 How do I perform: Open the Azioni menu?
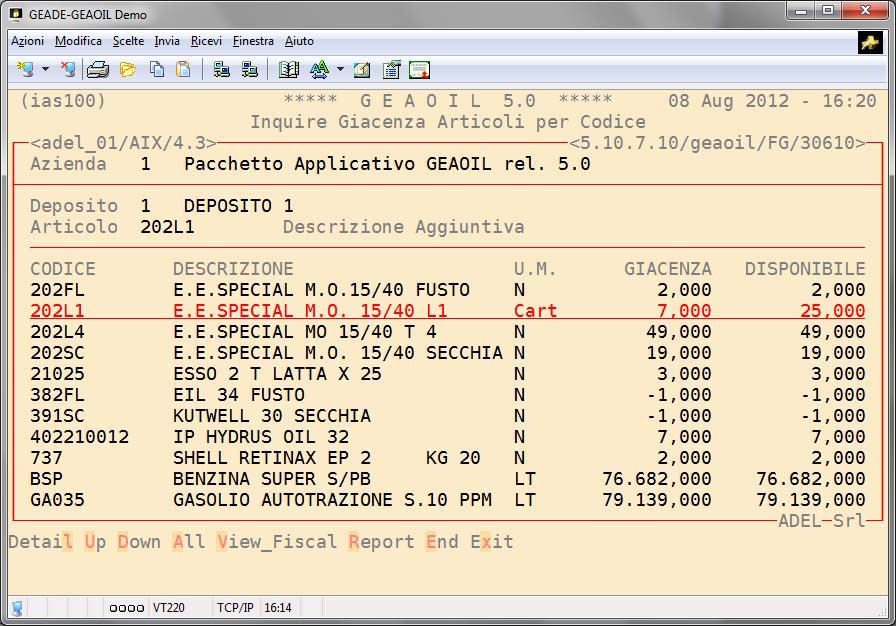(27, 41)
